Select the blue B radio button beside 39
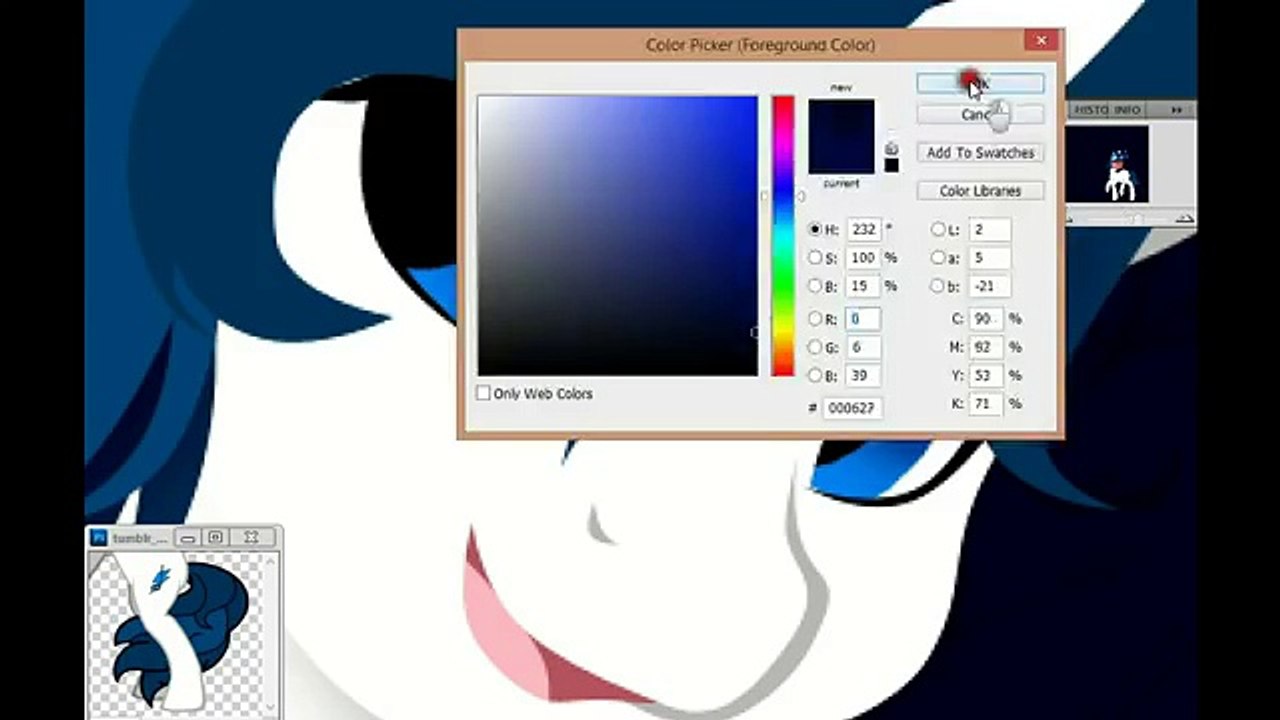Screen dimensions: 1280x720 click(x=815, y=376)
